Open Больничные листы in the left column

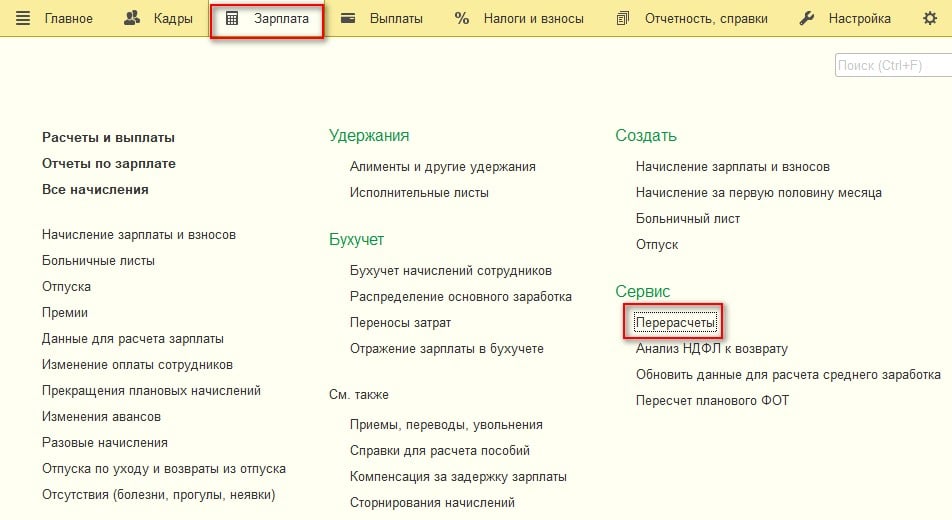[x=98, y=261]
